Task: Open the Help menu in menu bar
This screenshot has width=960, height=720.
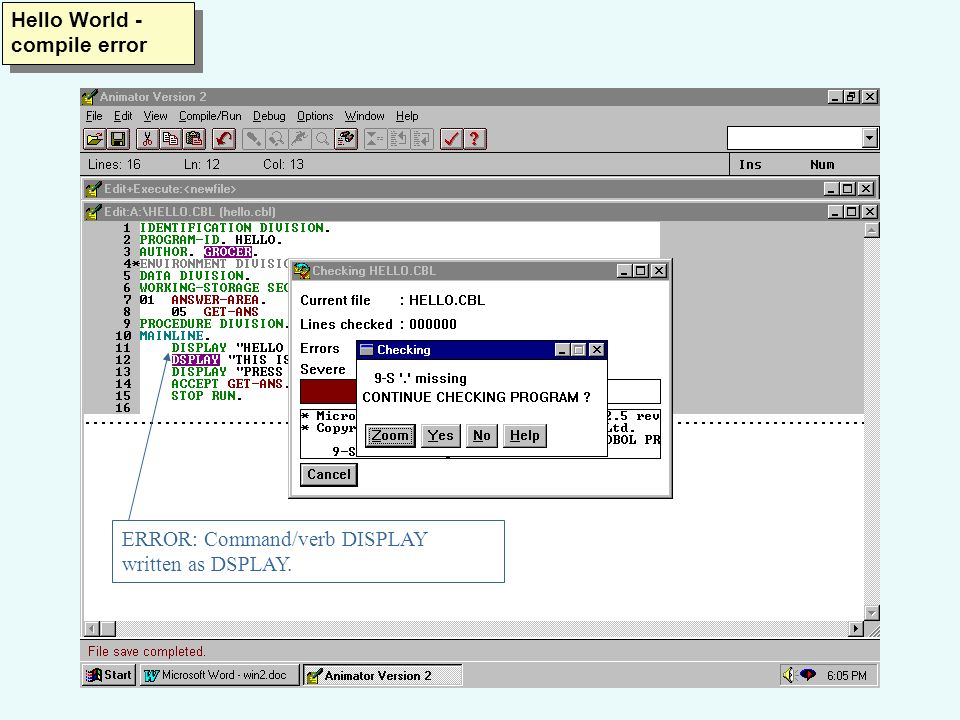Action: [x=407, y=116]
